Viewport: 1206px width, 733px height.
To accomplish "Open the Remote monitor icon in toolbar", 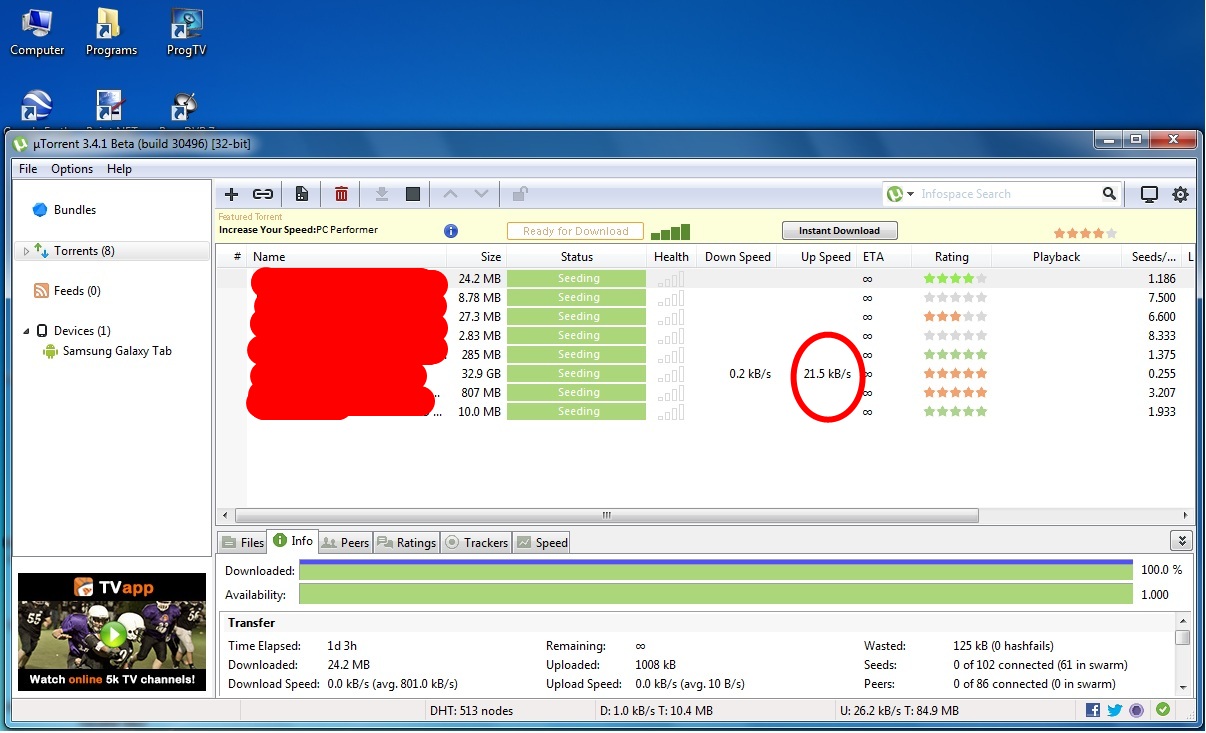I will (x=1149, y=194).
